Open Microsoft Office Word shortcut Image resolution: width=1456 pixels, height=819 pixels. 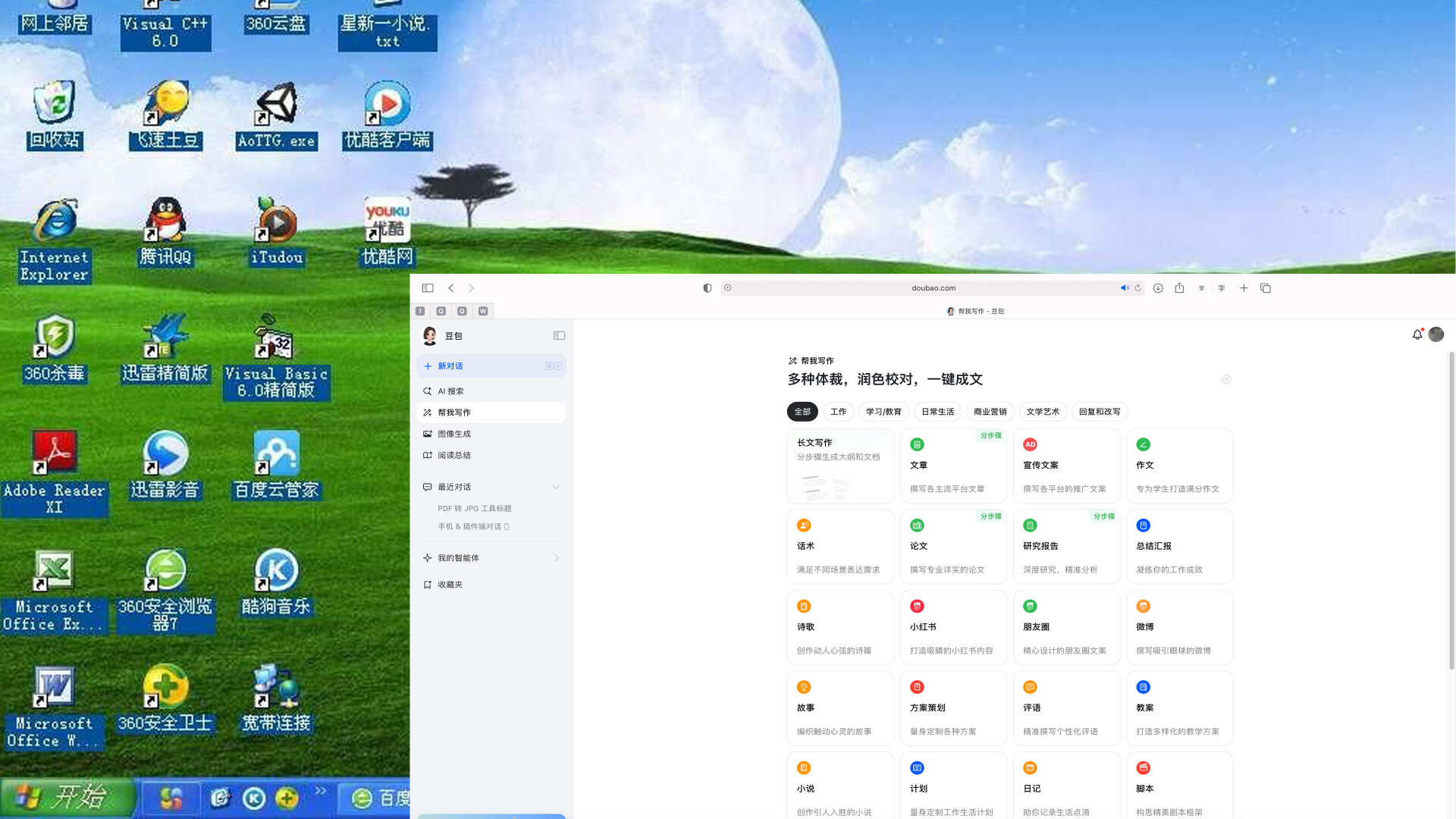tap(54, 708)
